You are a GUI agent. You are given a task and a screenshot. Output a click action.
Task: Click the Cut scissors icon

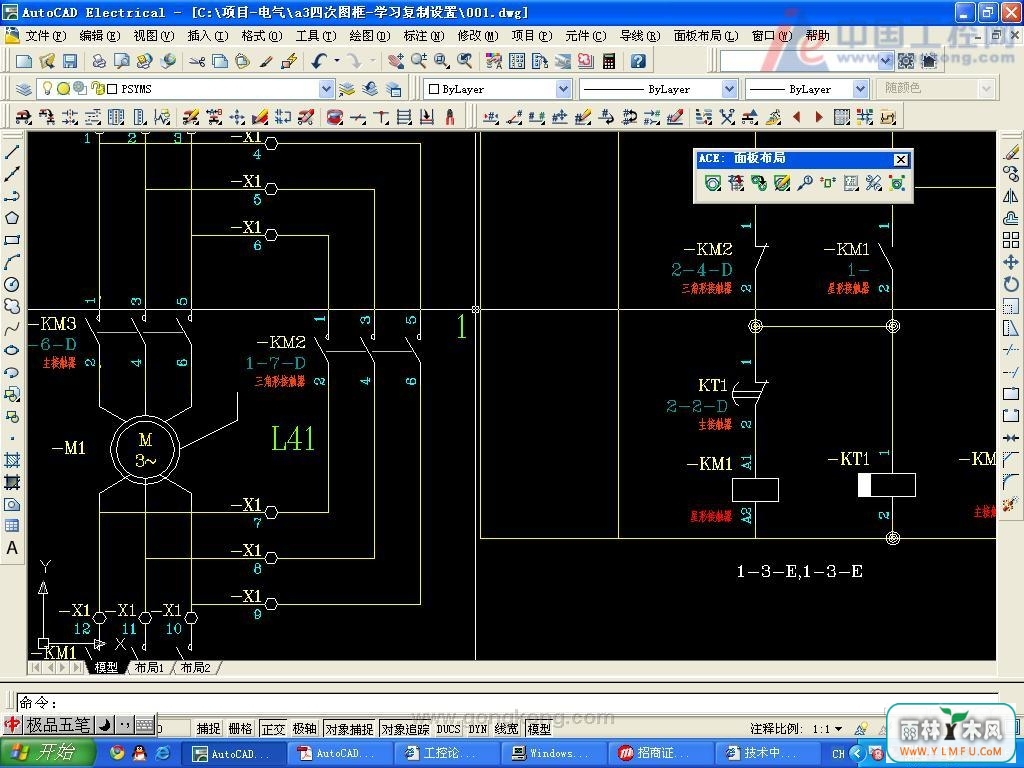197,61
